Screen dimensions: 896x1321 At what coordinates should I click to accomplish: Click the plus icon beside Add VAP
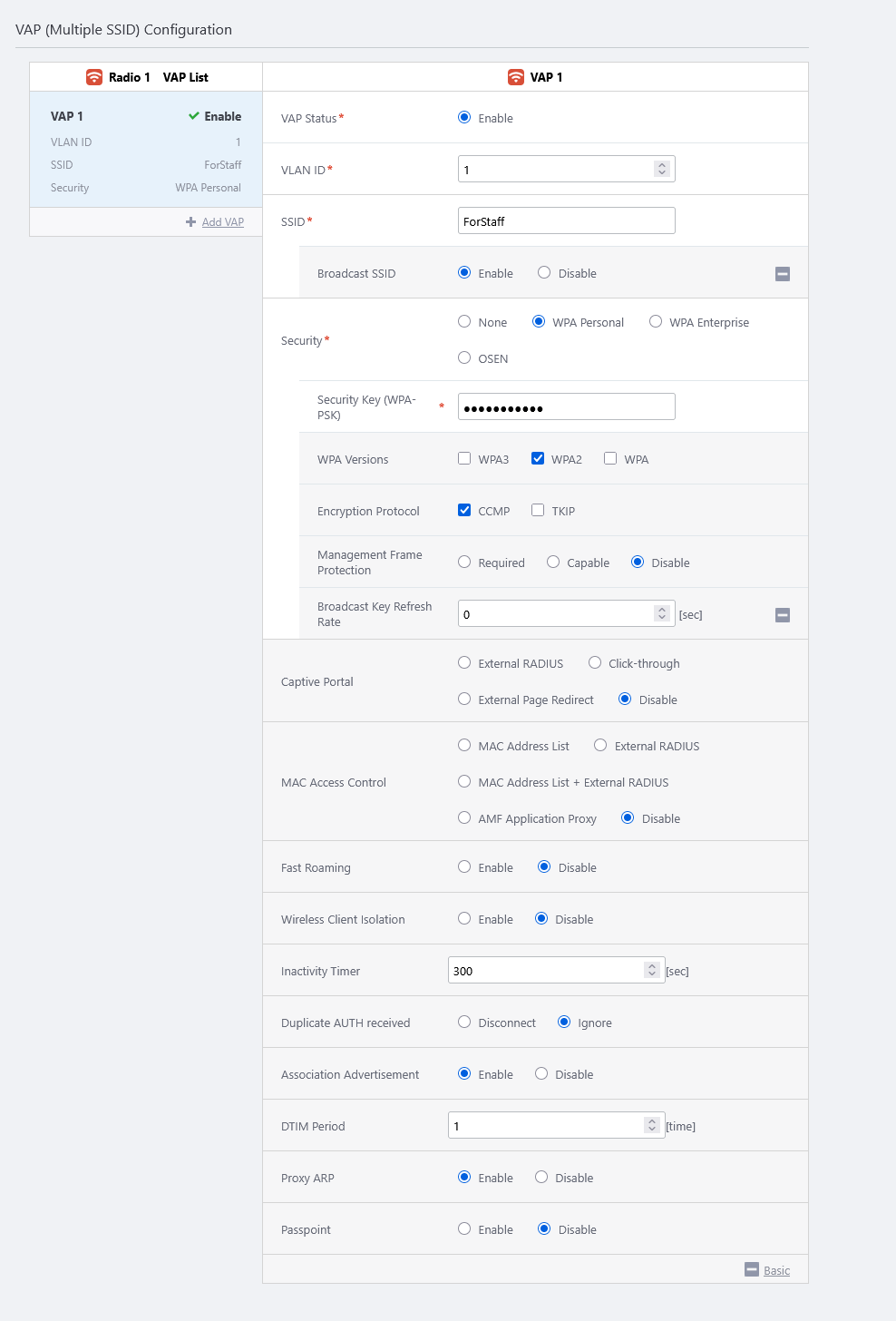click(x=190, y=222)
